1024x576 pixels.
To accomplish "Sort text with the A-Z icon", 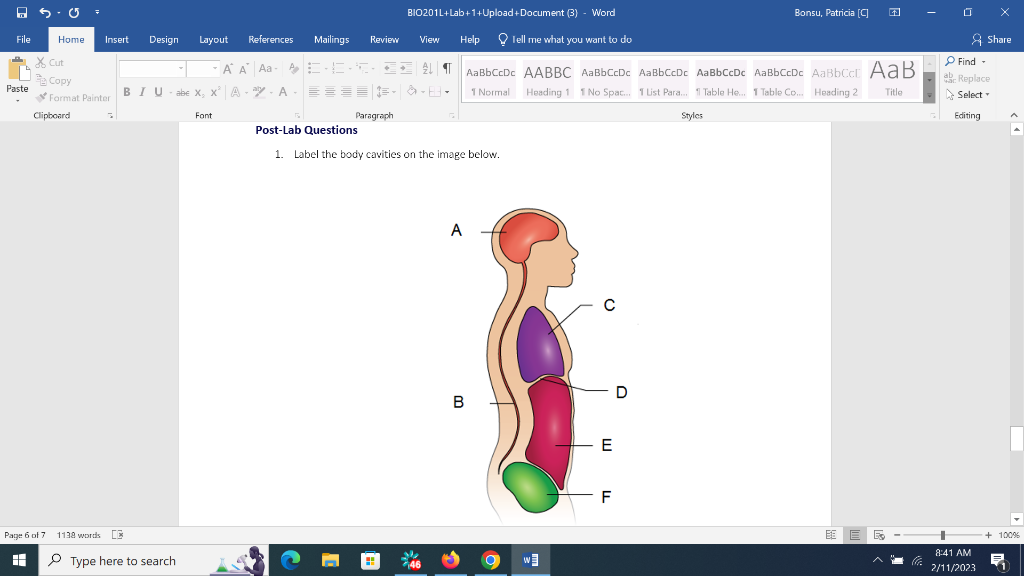I will [427, 69].
